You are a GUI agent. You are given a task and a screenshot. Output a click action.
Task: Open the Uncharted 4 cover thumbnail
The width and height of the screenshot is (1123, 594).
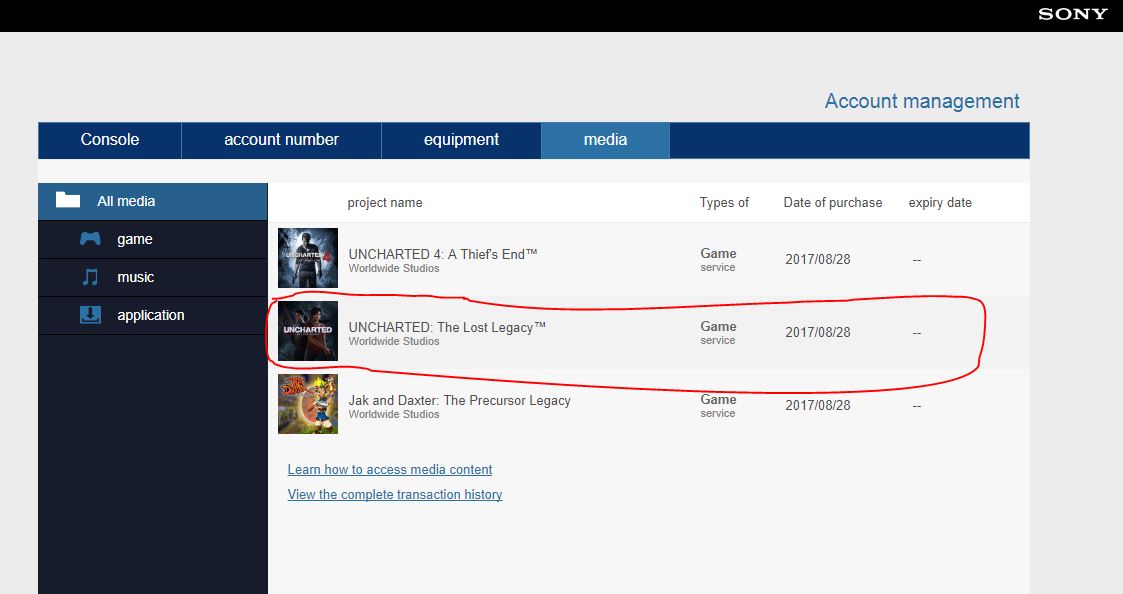coord(308,258)
